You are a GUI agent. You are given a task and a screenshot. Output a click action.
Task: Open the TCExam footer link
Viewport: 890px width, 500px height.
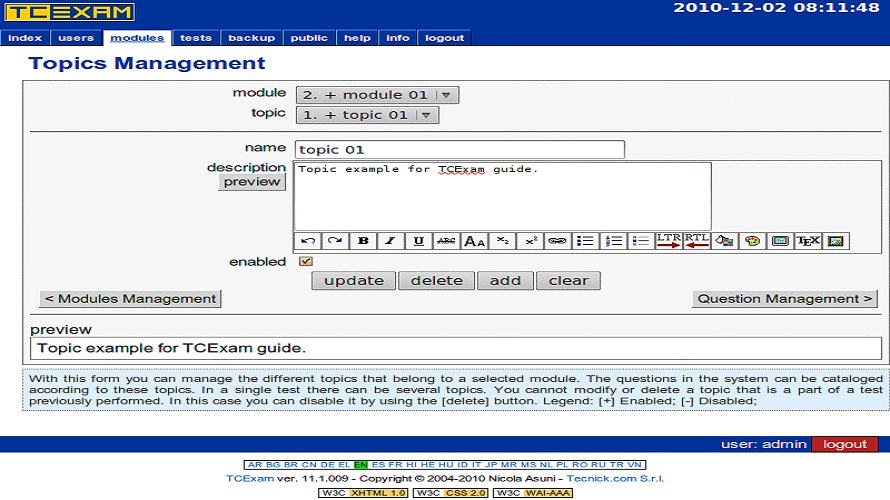pyautogui.click(x=250, y=478)
